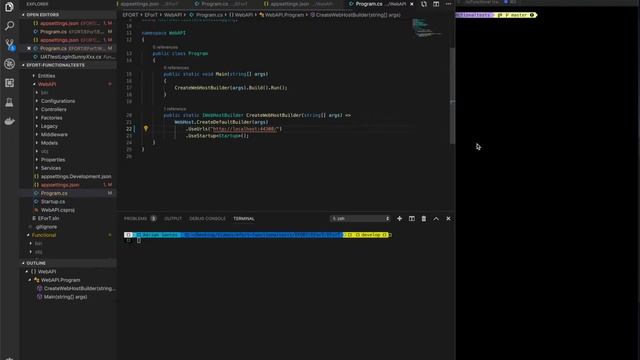
Task: Expand the Controllers folder
Action: pos(53,109)
